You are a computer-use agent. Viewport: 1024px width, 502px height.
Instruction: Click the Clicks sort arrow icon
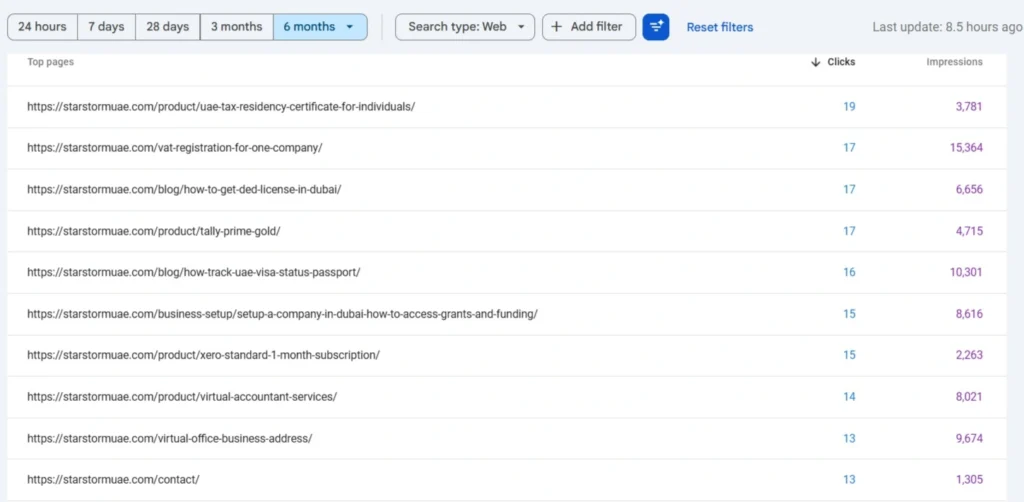(816, 62)
